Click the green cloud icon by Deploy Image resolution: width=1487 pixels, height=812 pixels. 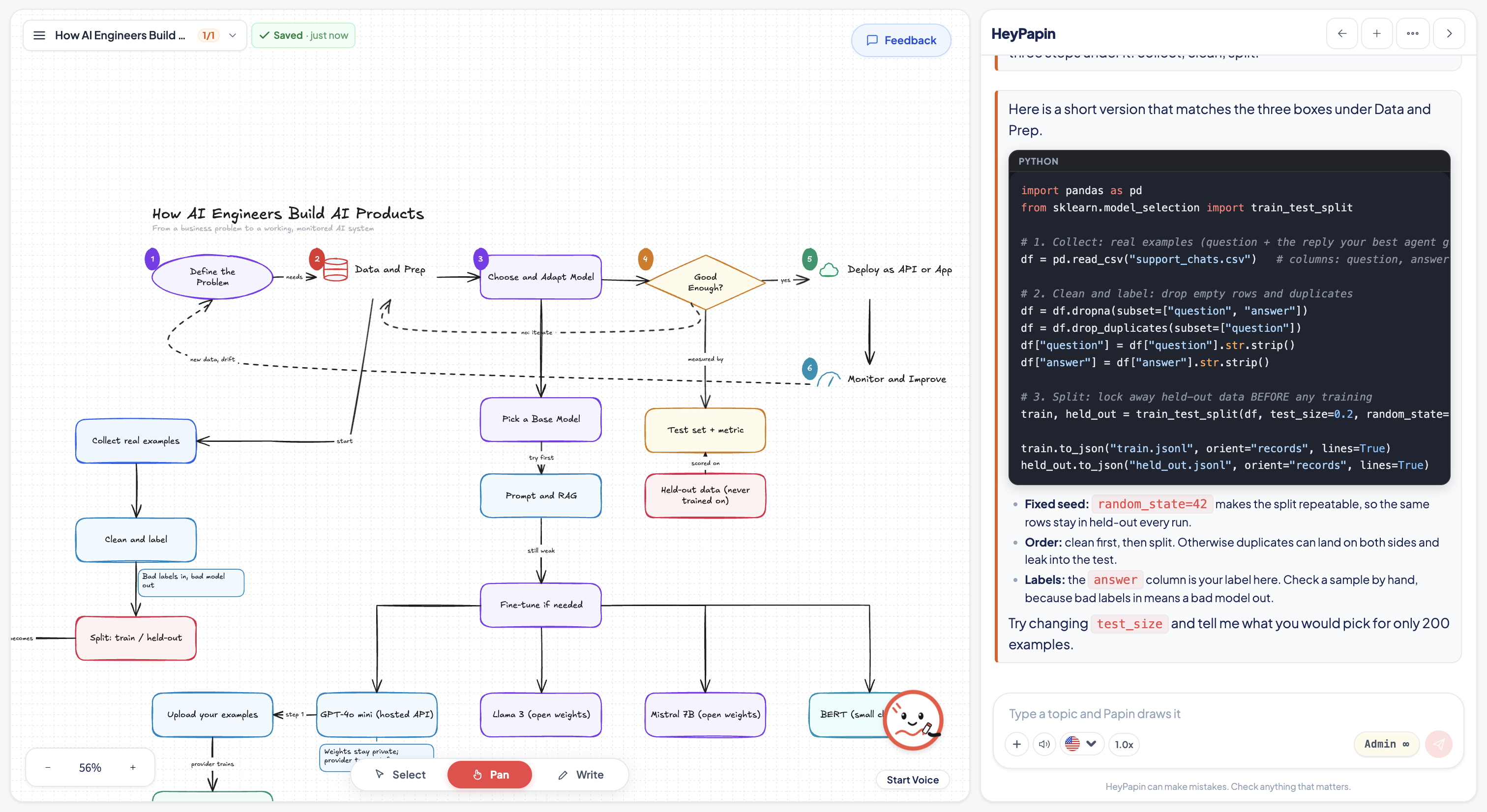pyautogui.click(x=829, y=269)
